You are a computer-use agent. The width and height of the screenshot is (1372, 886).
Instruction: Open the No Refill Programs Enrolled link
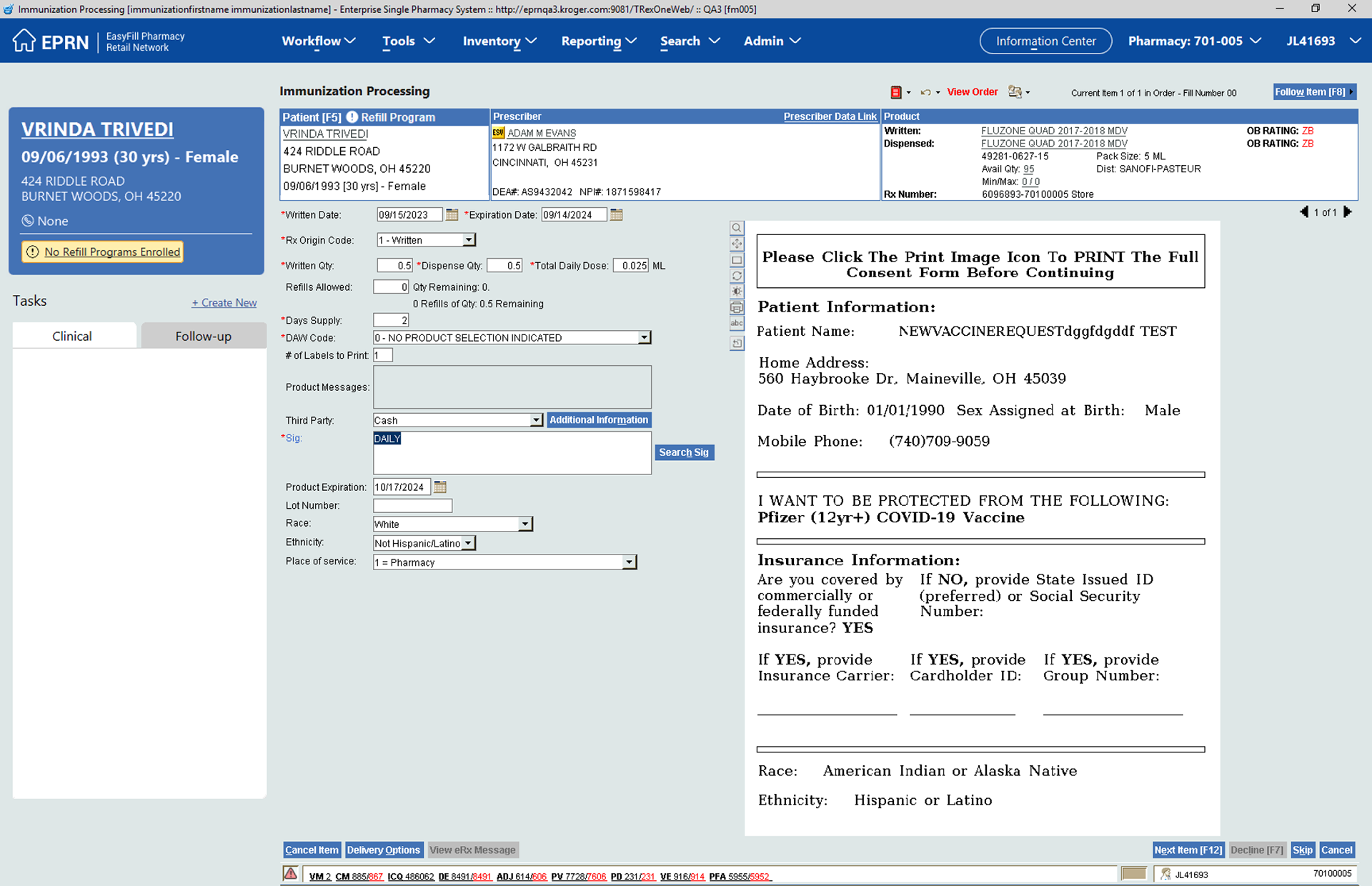pos(112,252)
